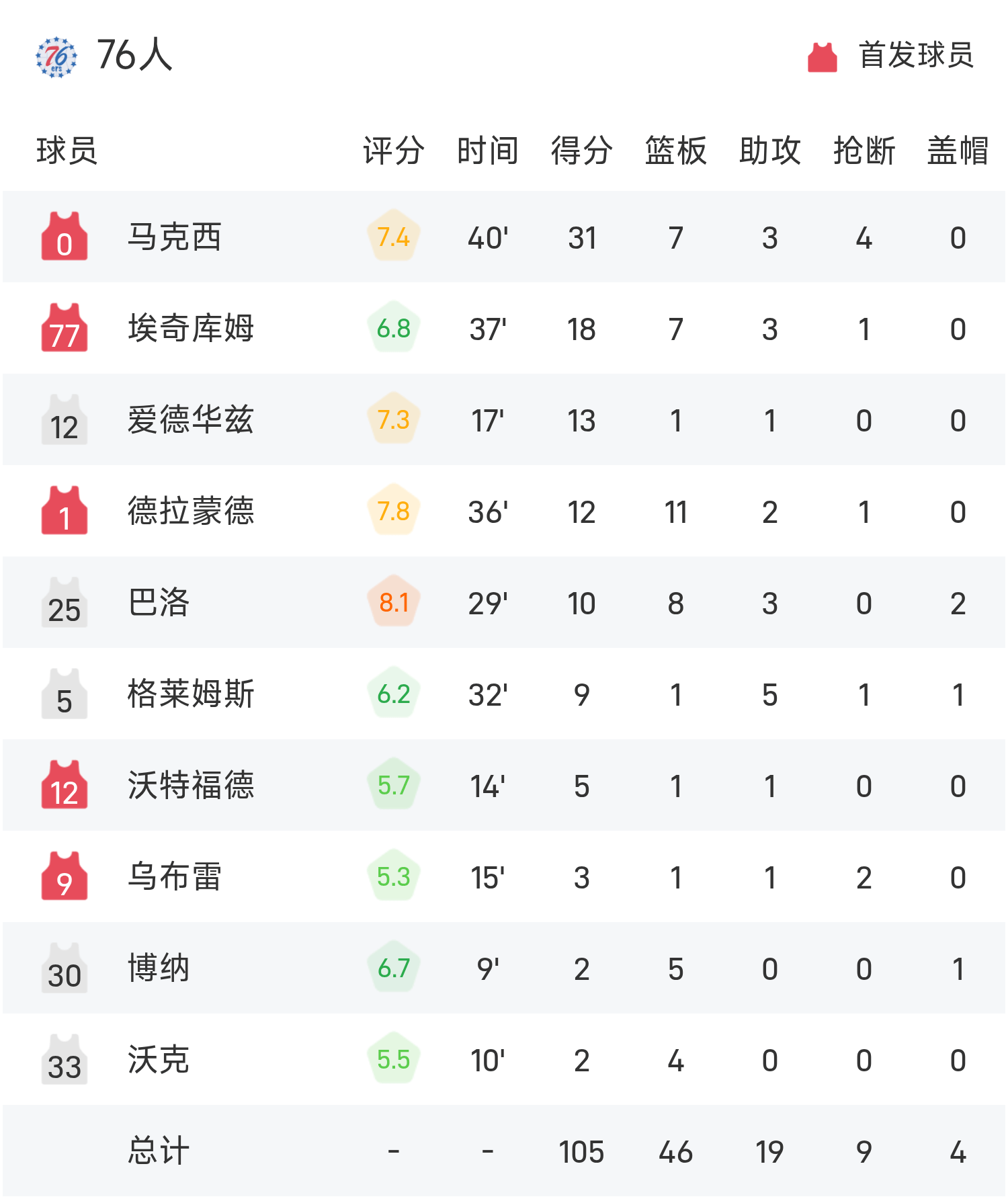Open player 埃奇库姆's name link
Image resolution: width=1008 pixels, height=1199 pixels.
tap(191, 328)
